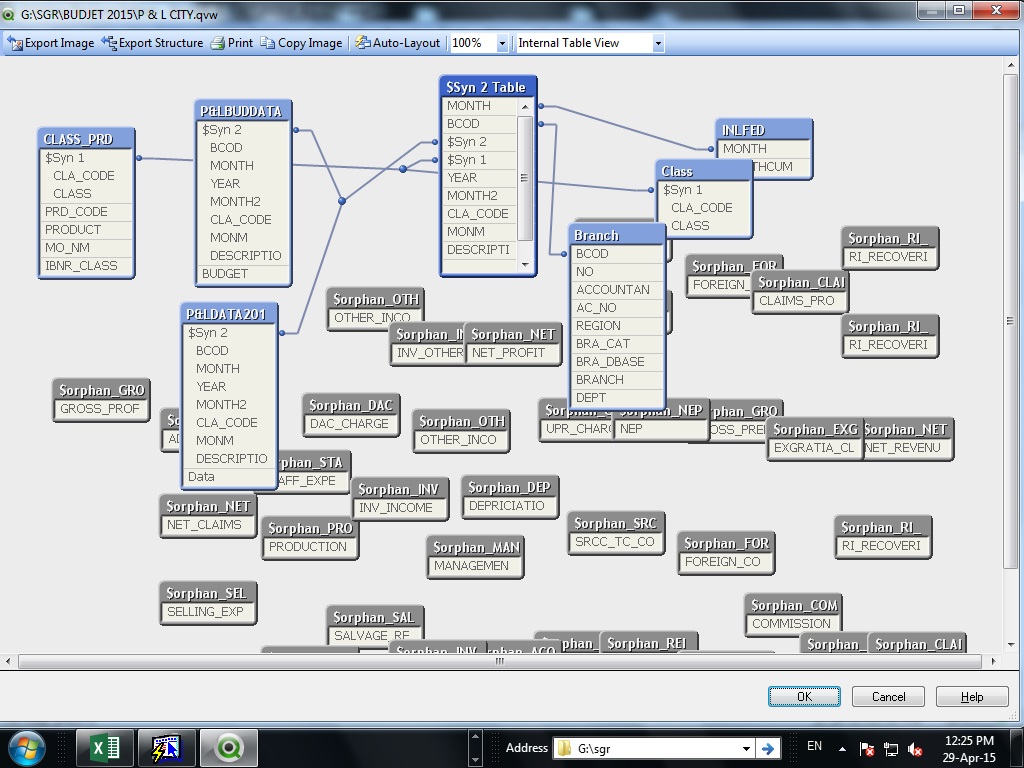Screen dimensions: 1024x768
Task: Copy Image to the clipboard
Action: tap(301, 43)
